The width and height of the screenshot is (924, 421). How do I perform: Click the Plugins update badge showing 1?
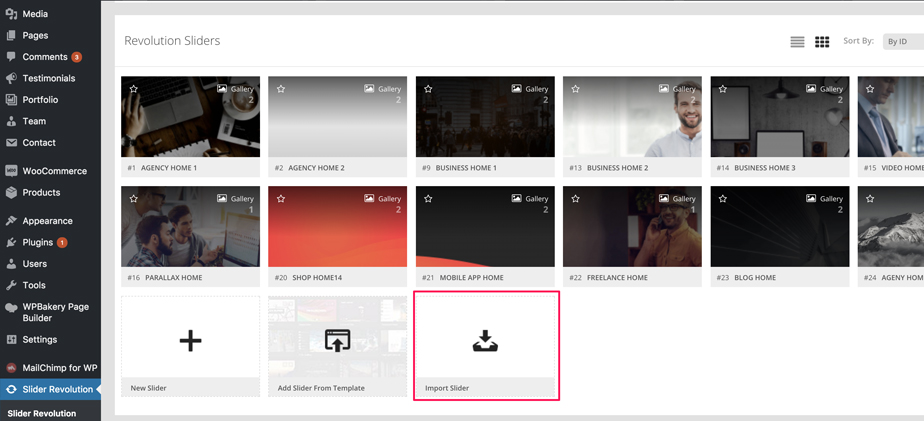coord(62,242)
